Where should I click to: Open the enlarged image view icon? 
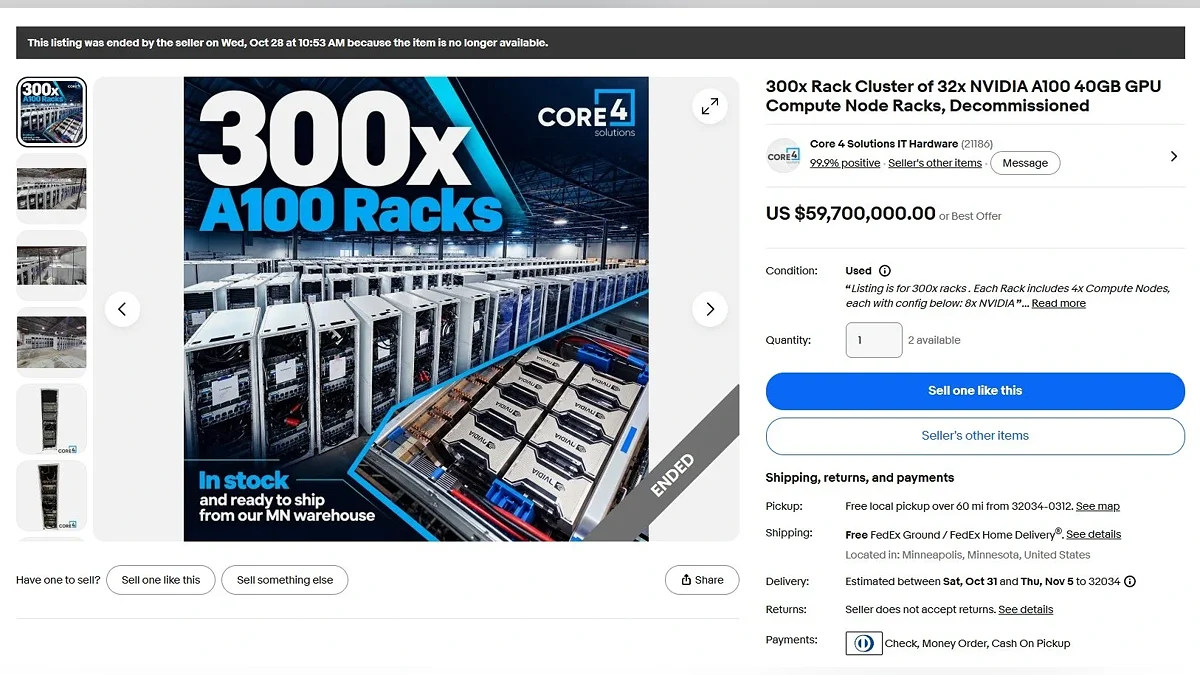coord(709,106)
